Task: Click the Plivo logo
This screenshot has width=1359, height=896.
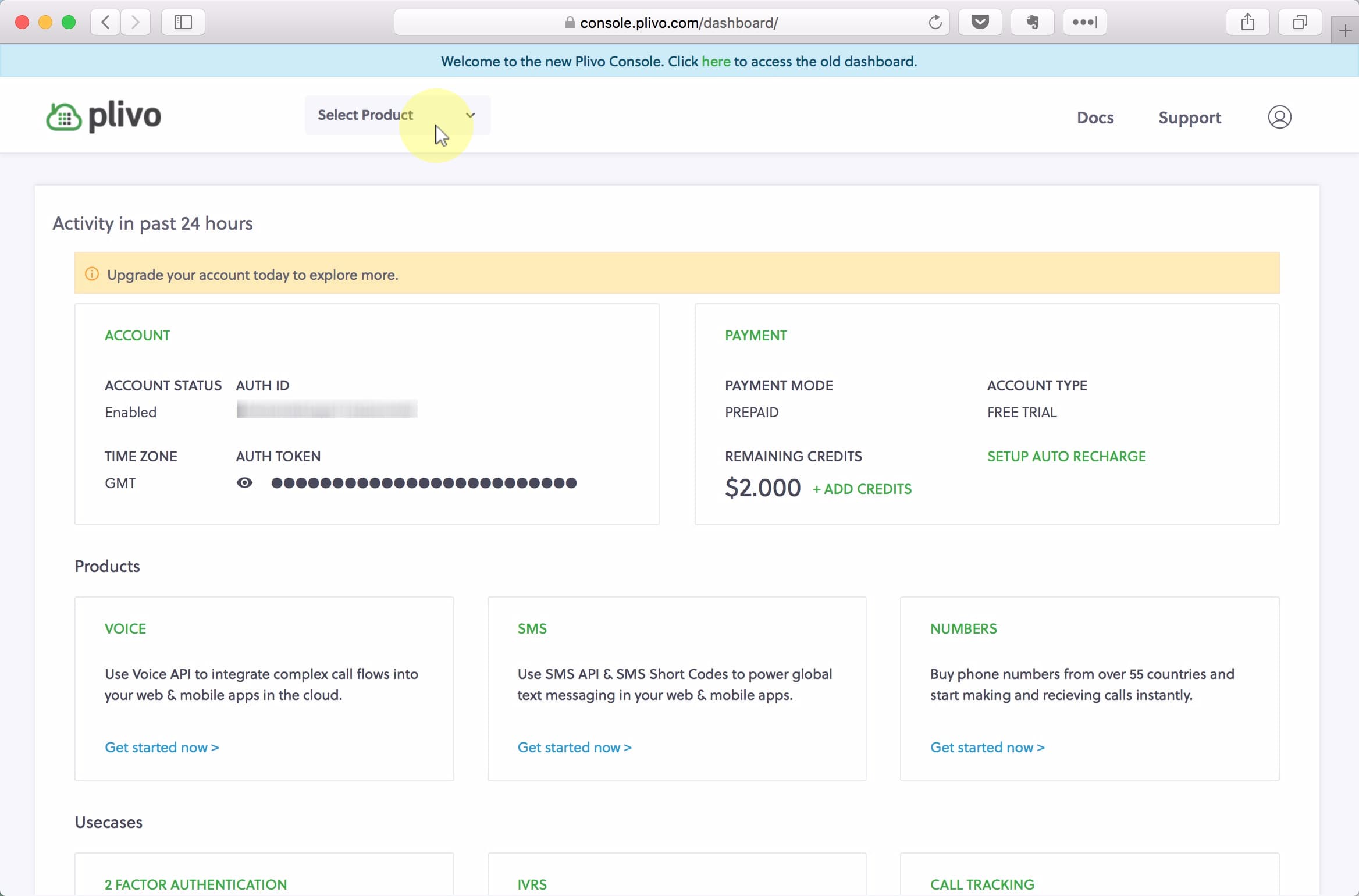Action: (104, 116)
